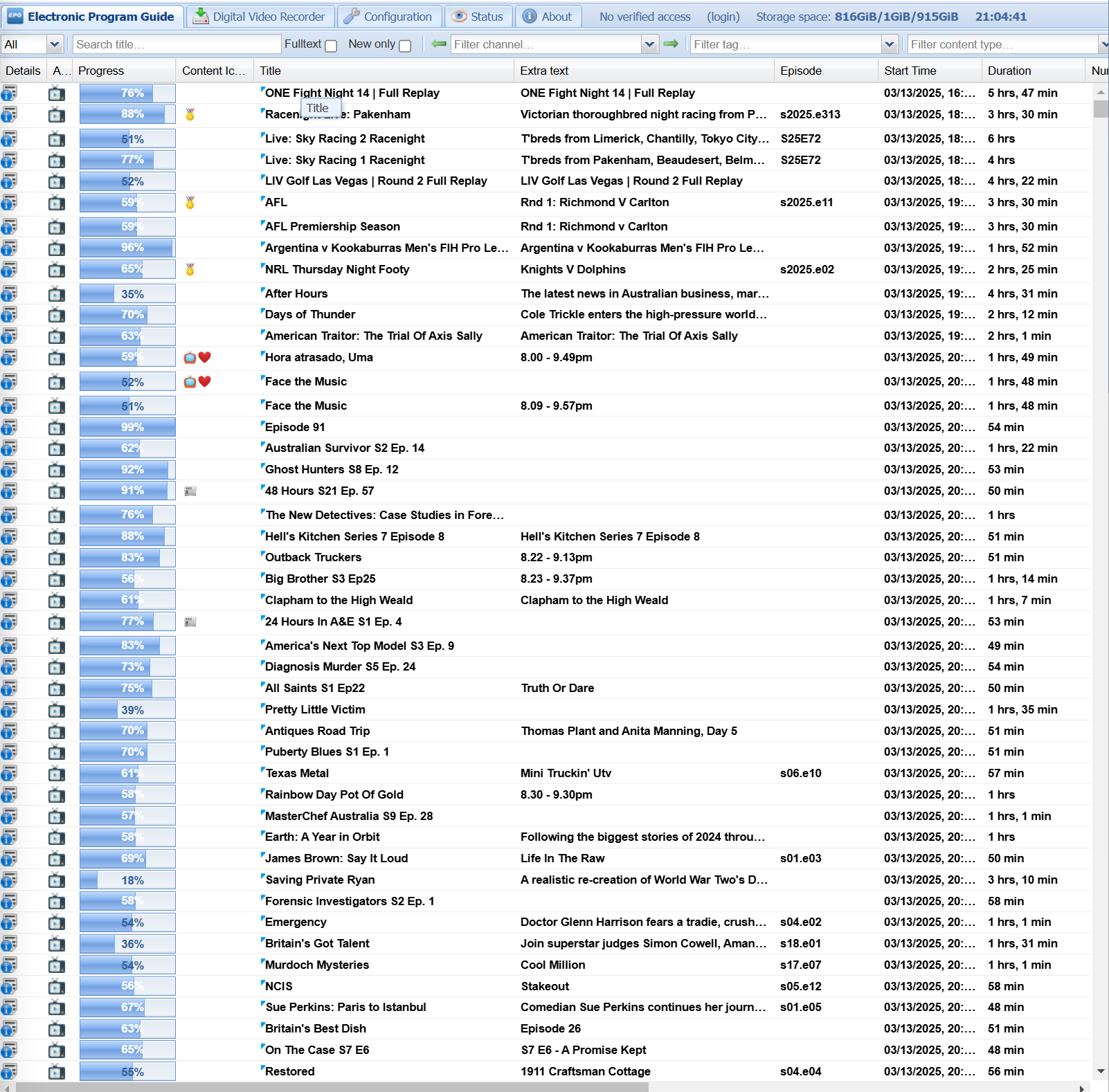The height and width of the screenshot is (1092, 1109).
Task: Open details icon for AFL Premiership Season
Action: pos(8,227)
